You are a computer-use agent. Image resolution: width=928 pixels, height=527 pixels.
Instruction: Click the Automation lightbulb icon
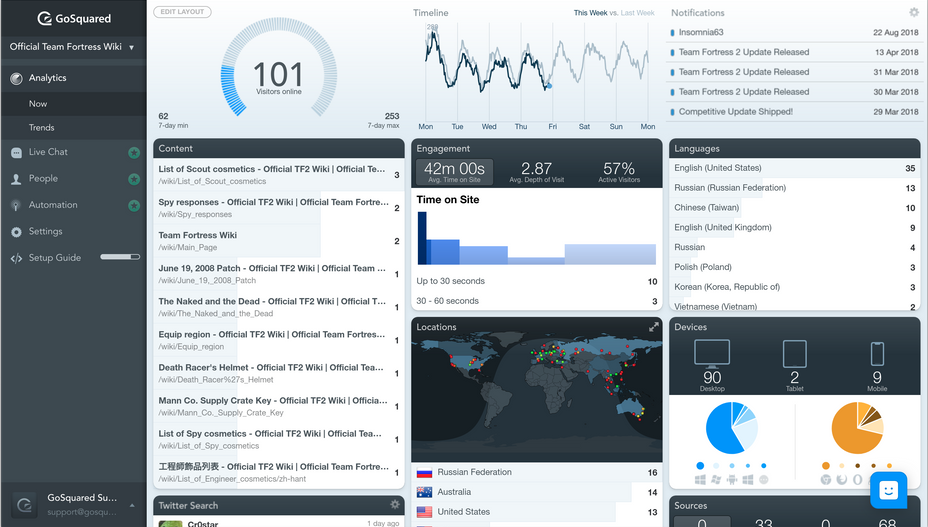pos(16,205)
